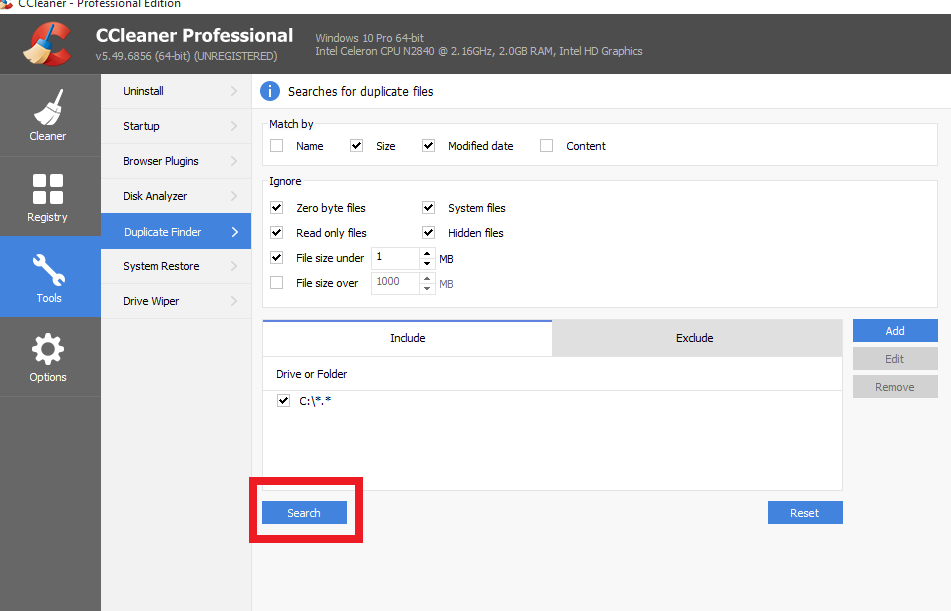Viewport: 951px width, 611px height.
Task: Click chevron next to Drive Wiper
Action: pyautogui.click(x=234, y=301)
